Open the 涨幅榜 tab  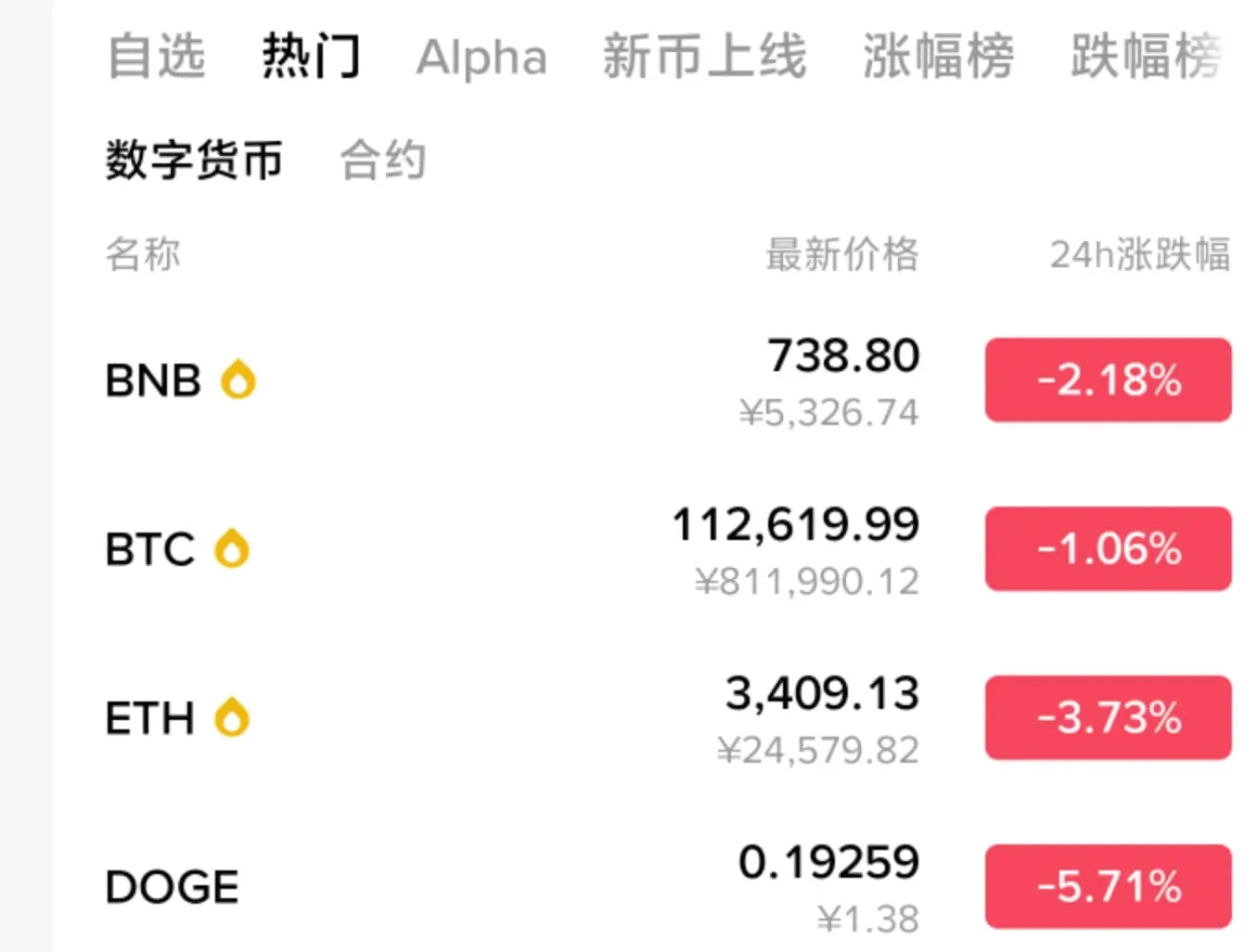tap(938, 56)
